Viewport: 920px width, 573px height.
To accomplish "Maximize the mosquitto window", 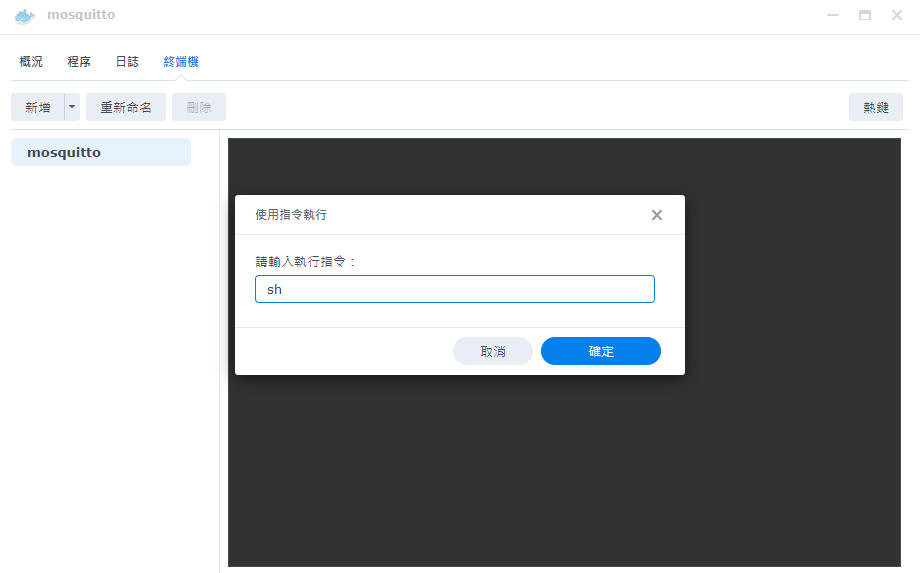I will pyautogui.click(x=865, y=16).
